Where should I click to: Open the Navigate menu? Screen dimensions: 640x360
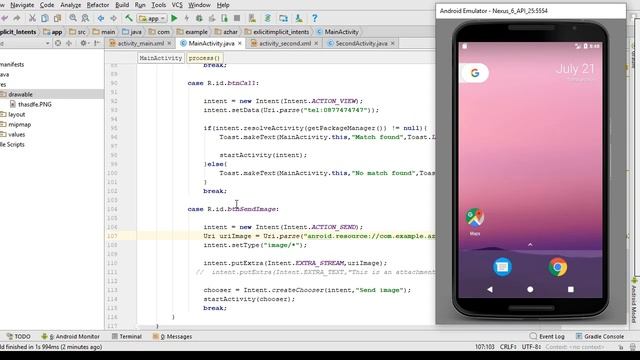(x=22, y=5)
